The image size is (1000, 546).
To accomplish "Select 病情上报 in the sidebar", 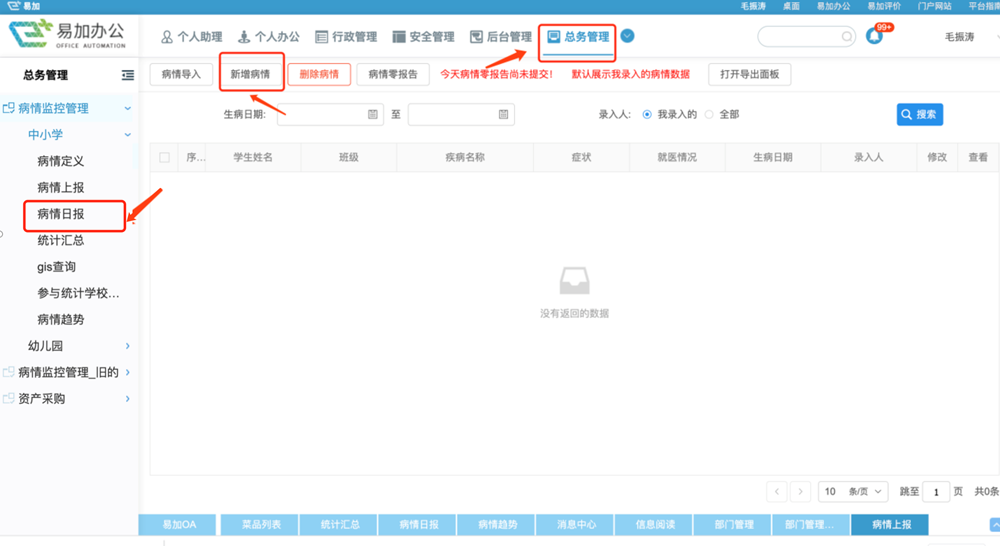I will click(x=61, y=188).
